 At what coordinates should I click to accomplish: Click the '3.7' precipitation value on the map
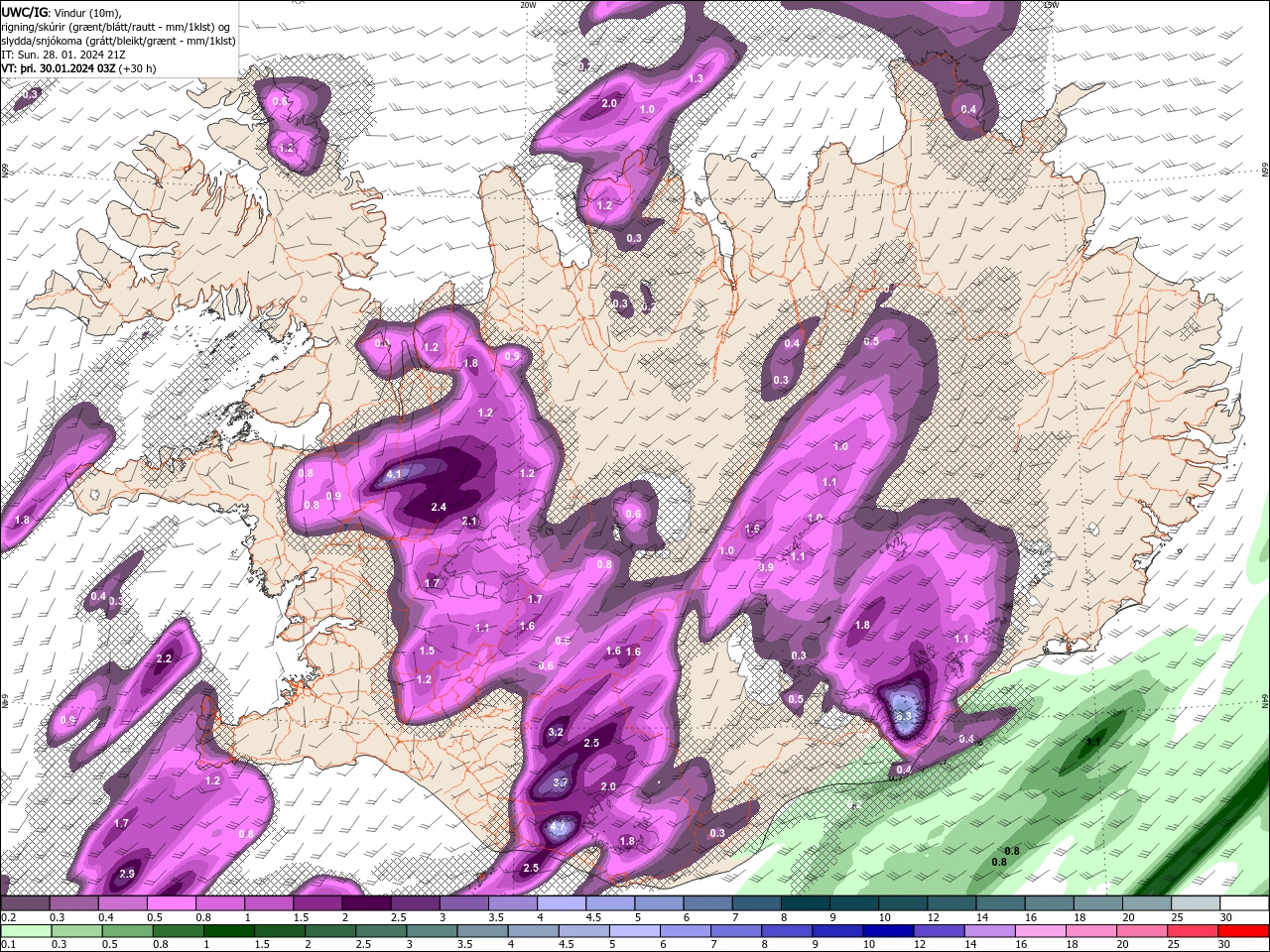point(560,783)
